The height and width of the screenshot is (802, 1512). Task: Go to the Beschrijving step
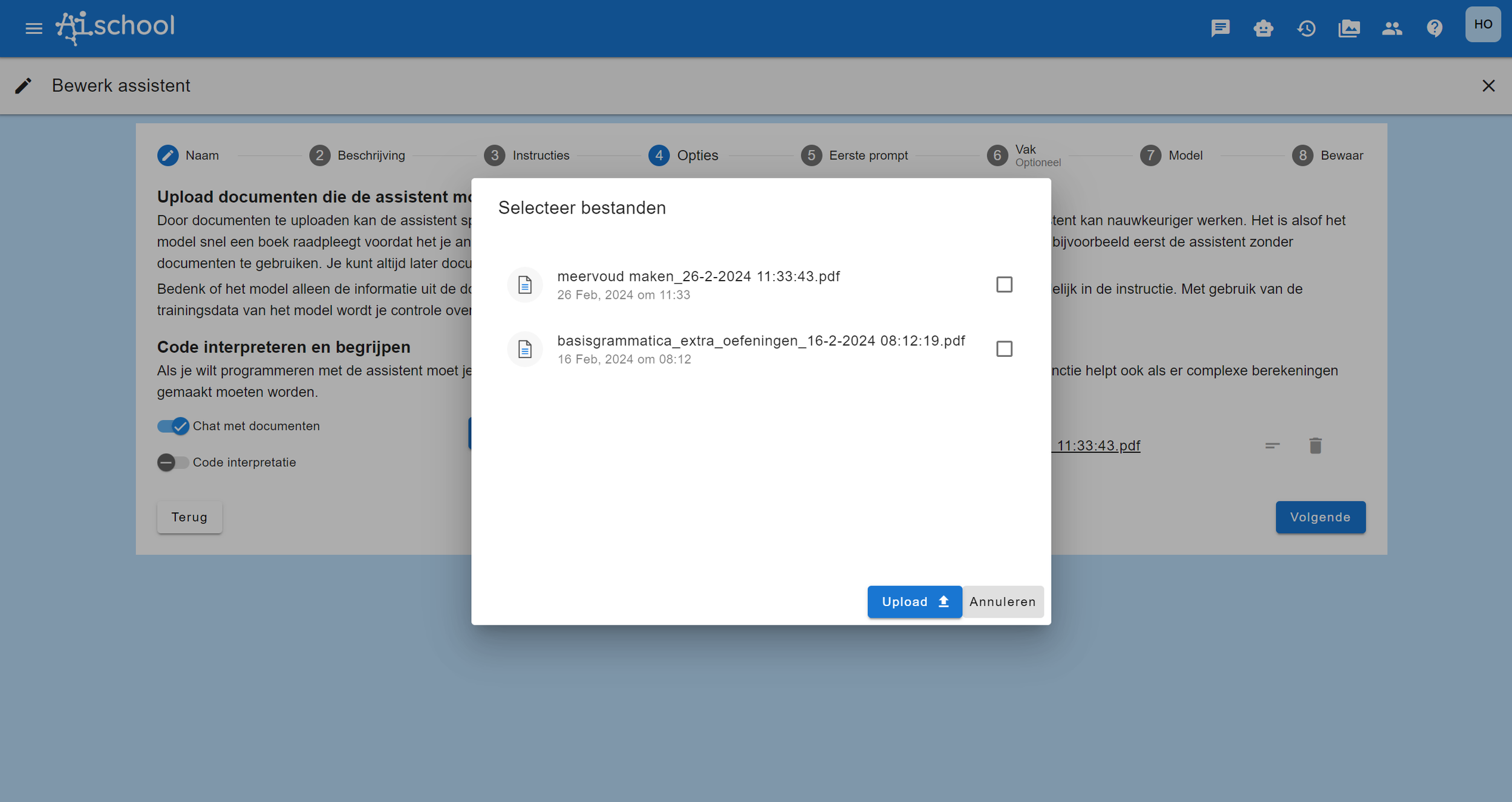coord(357,155)
